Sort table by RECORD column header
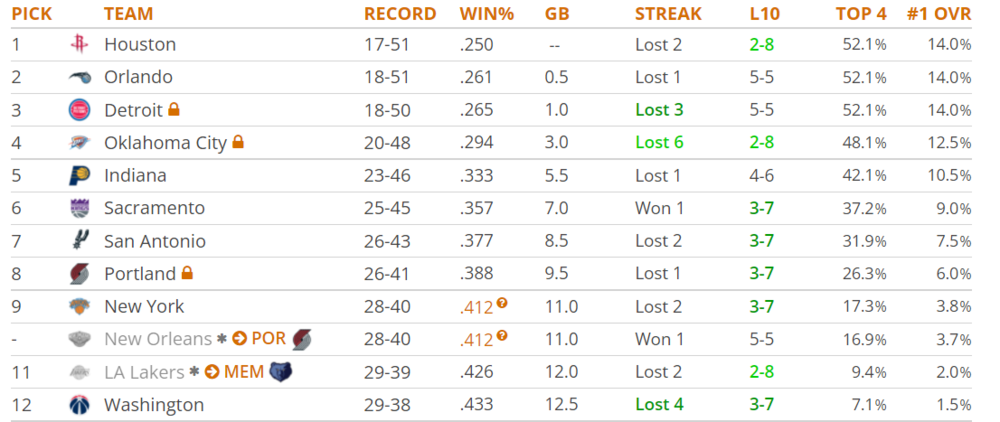1000x422 pixels. [400, 14]
